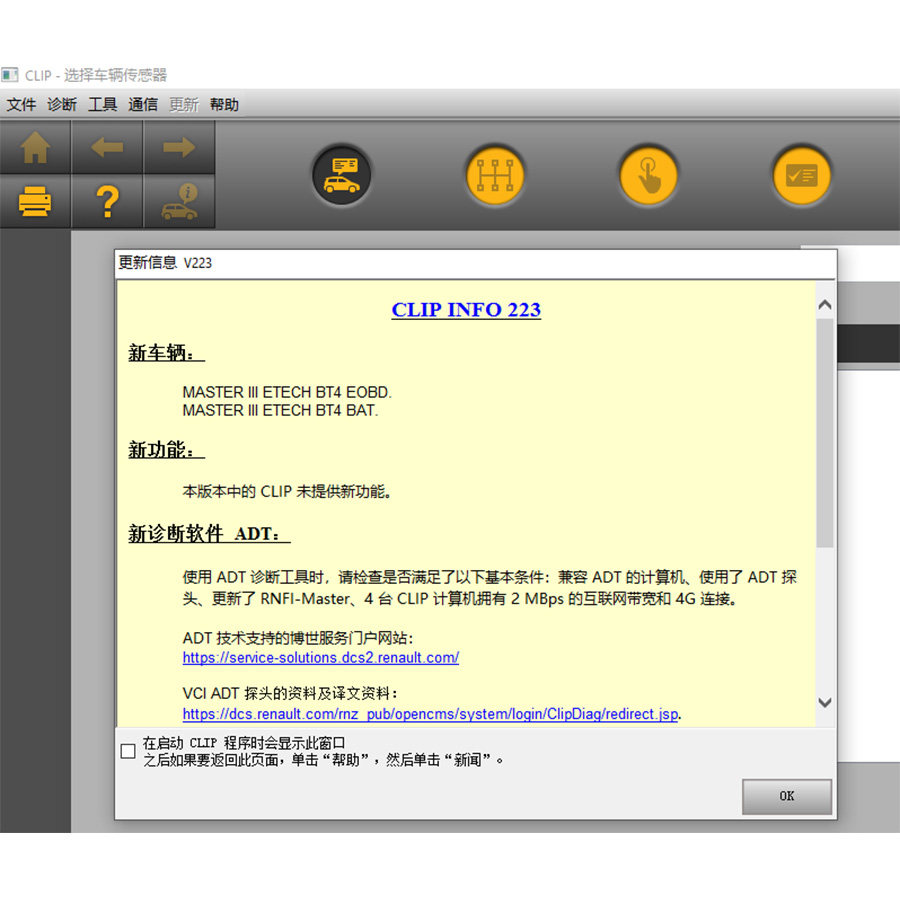This screenshot has width=900, height=900.
Task: Open the checklist report icon
Action: click(x=801, y=173)
